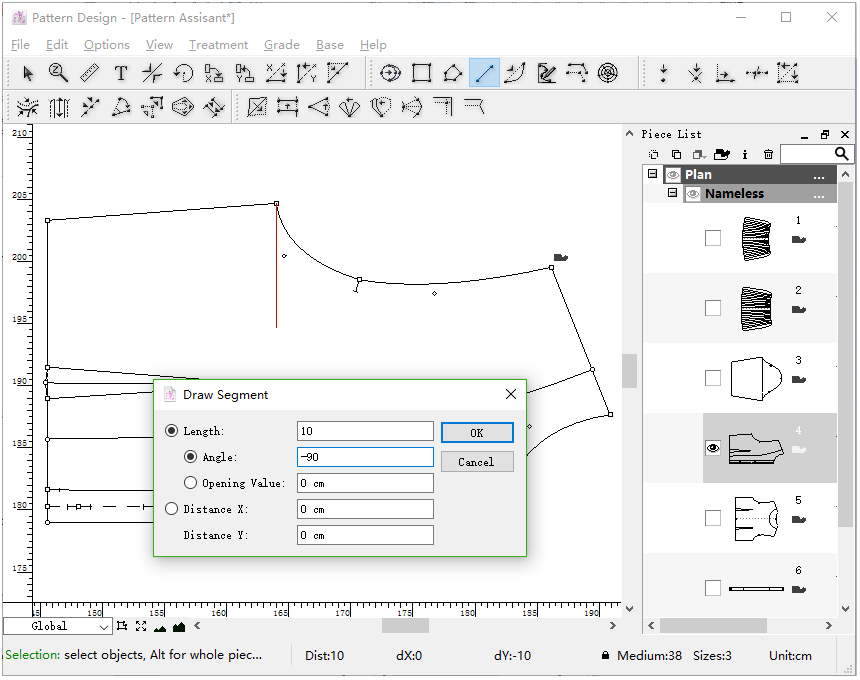Select the arrow pointer tool
This screenshot has width=860, height=680.
(x=28, y=73)
